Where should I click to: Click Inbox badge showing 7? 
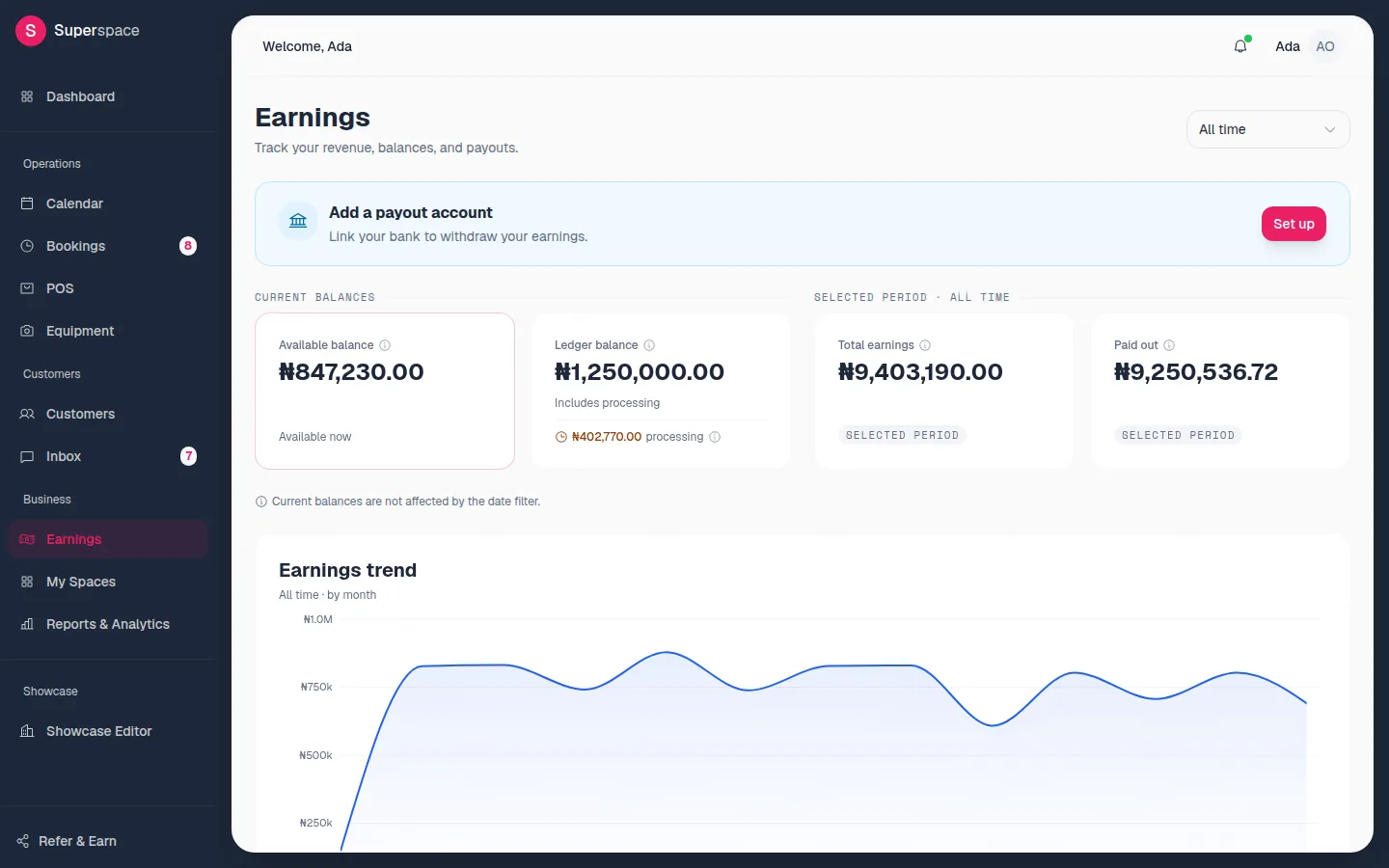click(188, 456)
